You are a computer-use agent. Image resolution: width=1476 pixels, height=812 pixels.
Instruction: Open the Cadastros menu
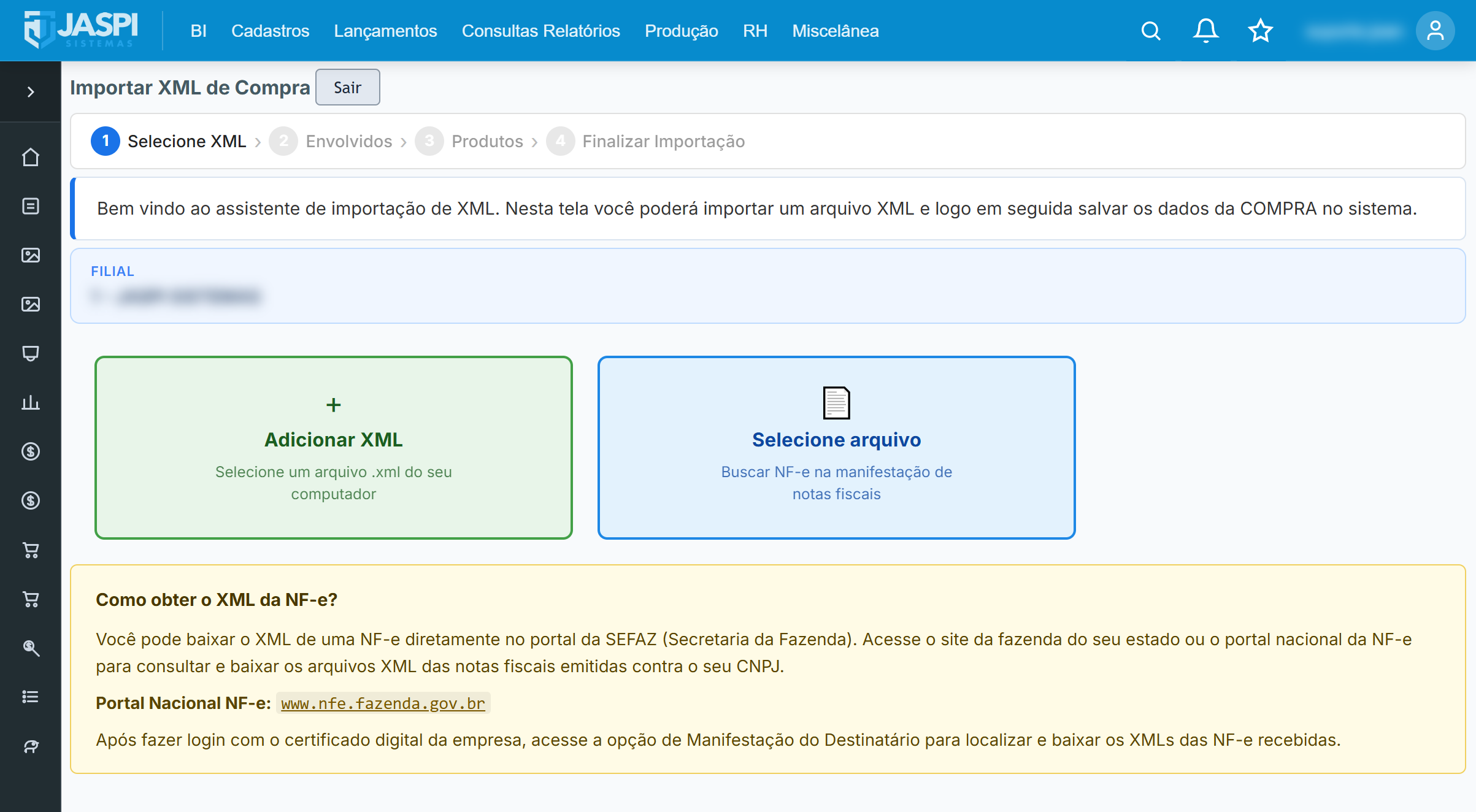pos(270,31)
